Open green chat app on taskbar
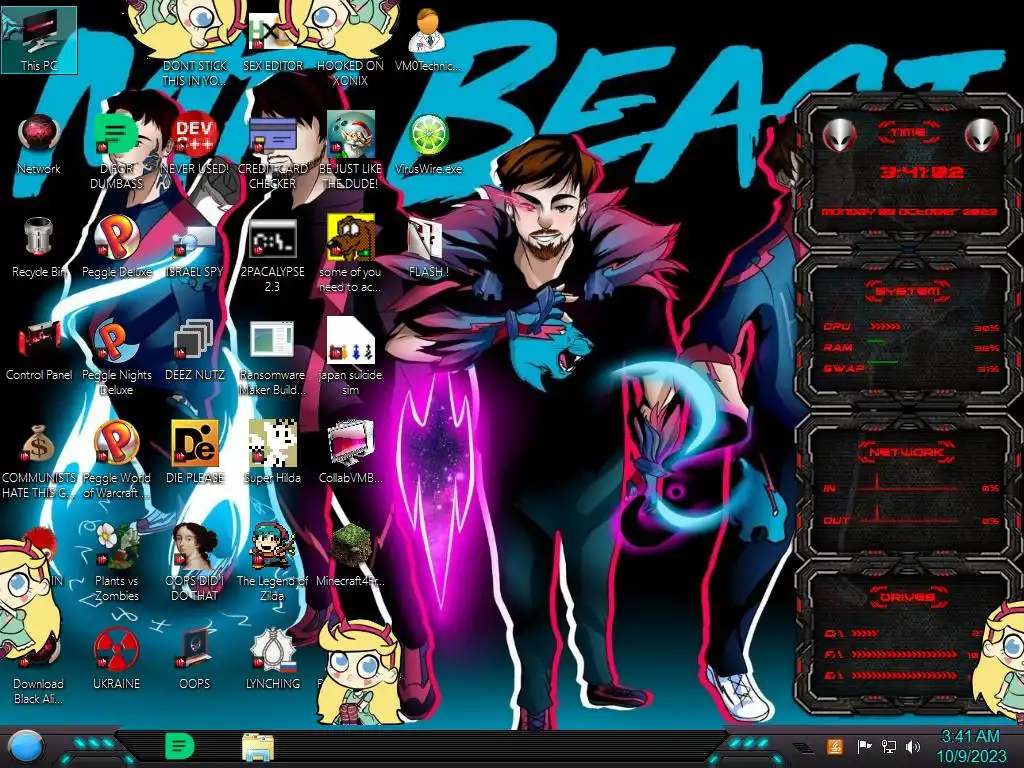The height and width of the screenshot is (768, 1024). click(180, 746)
